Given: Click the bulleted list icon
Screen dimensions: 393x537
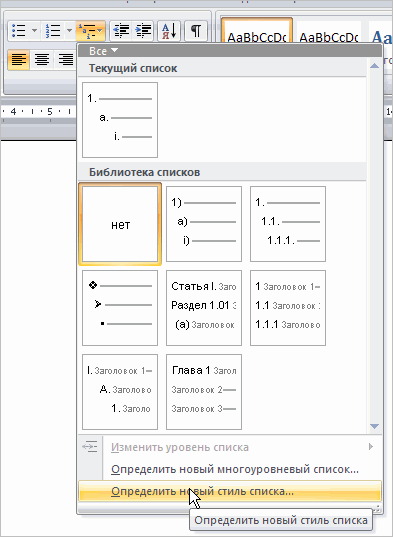Looking at the screenshot, I should coord(19,30).
